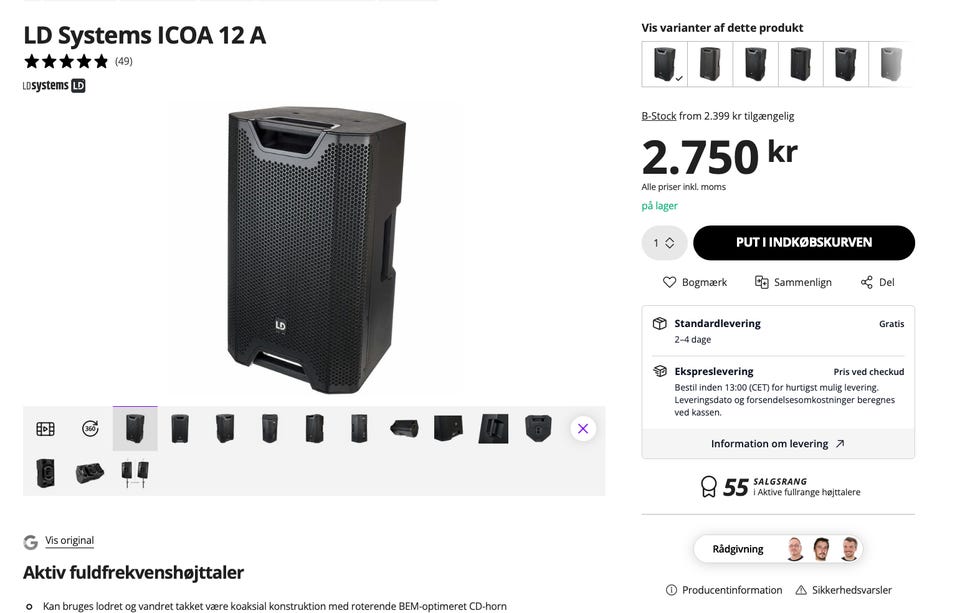Click Vis original link
This screenshot has height=613, width=960.
[70, 541]
